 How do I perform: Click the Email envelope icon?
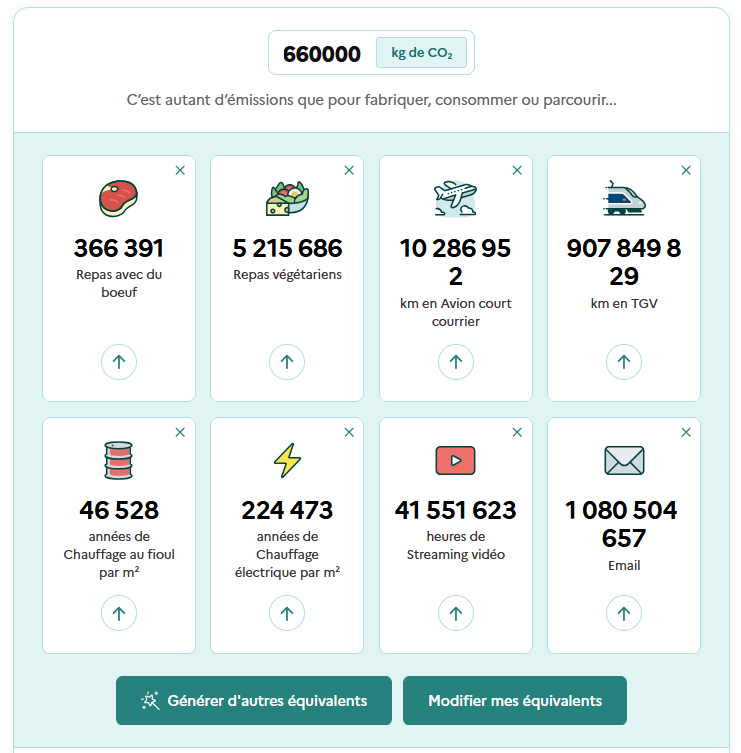(x=624, y=460)
